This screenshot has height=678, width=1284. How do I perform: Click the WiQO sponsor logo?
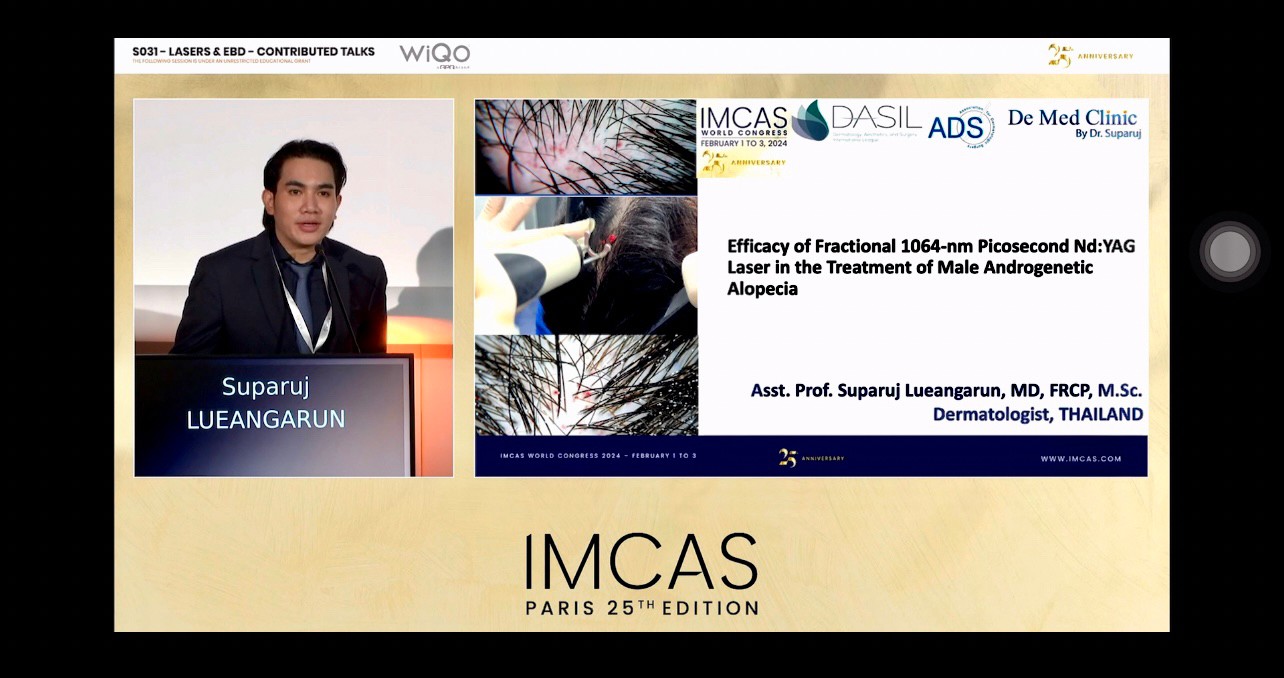[435, 55]
